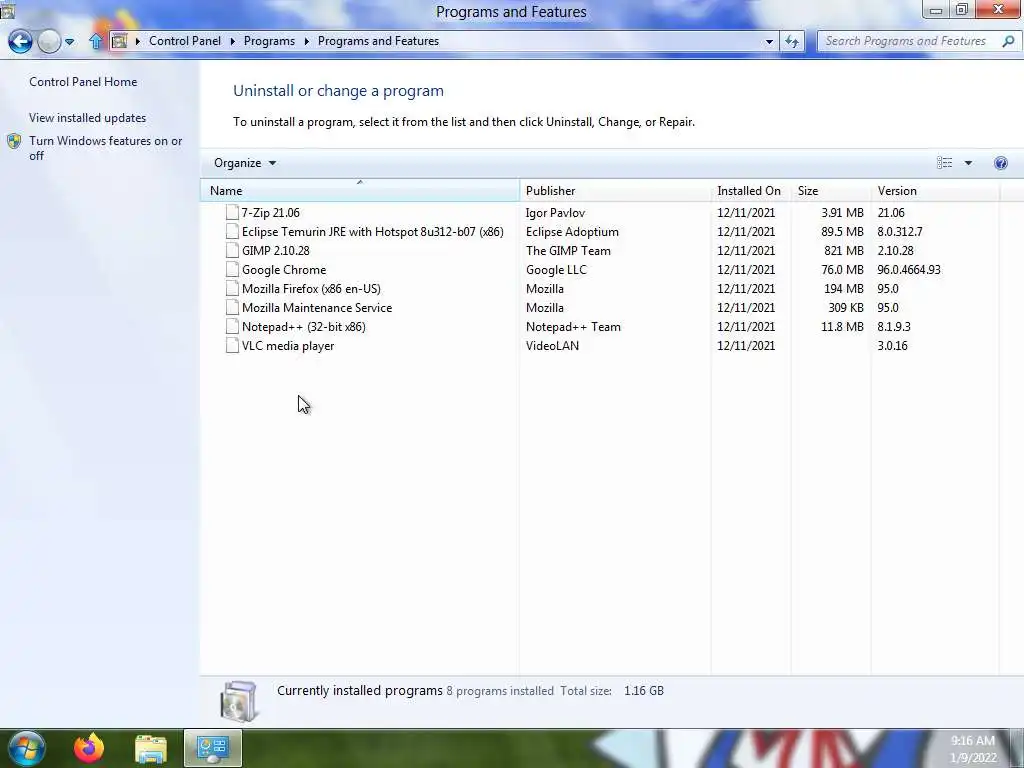This screenshot has width=1024, height=768.
Task: Select Programs and Features breadcrumb segment
Action: [378, 40]
